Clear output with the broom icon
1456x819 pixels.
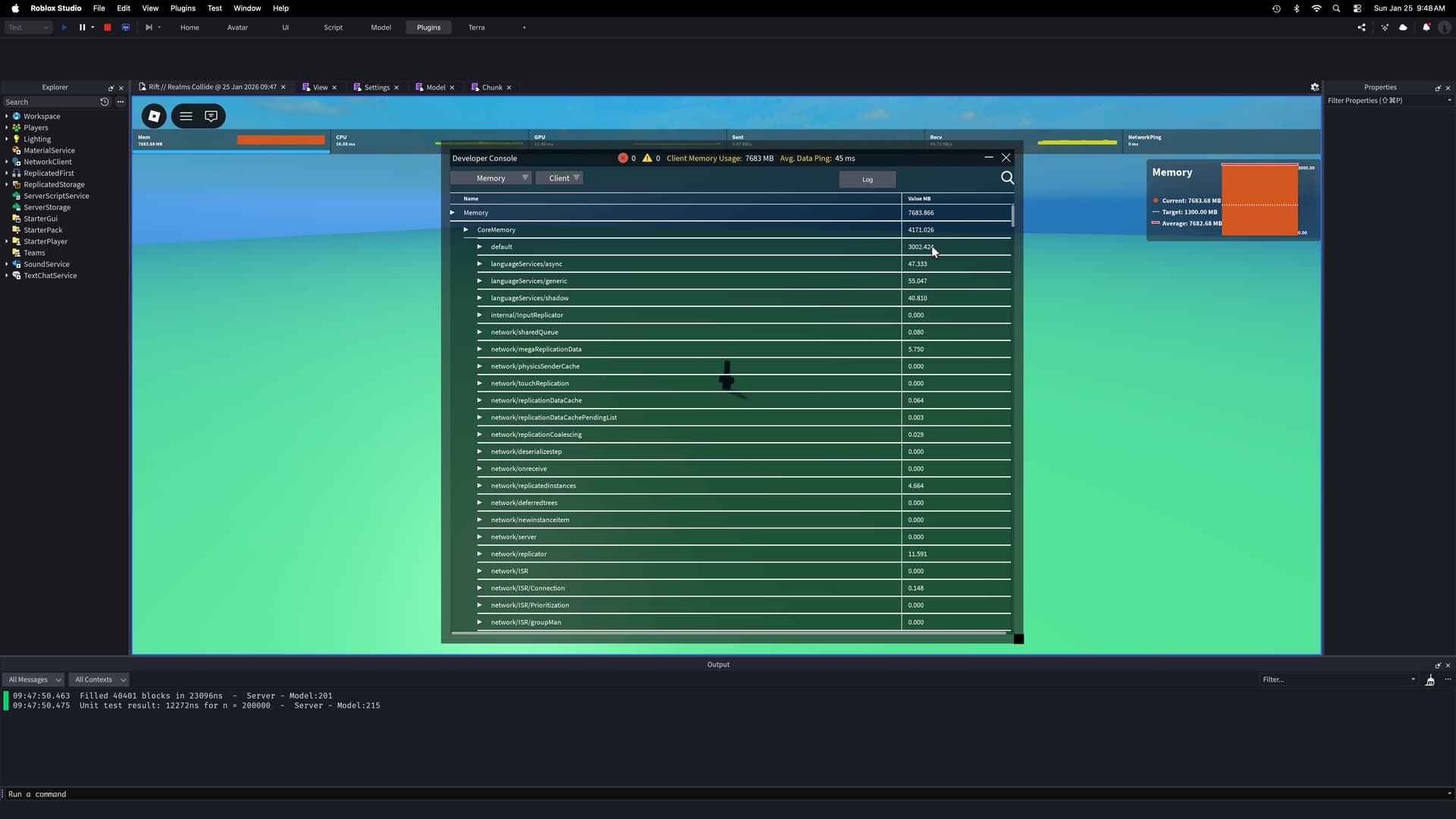1429,680
